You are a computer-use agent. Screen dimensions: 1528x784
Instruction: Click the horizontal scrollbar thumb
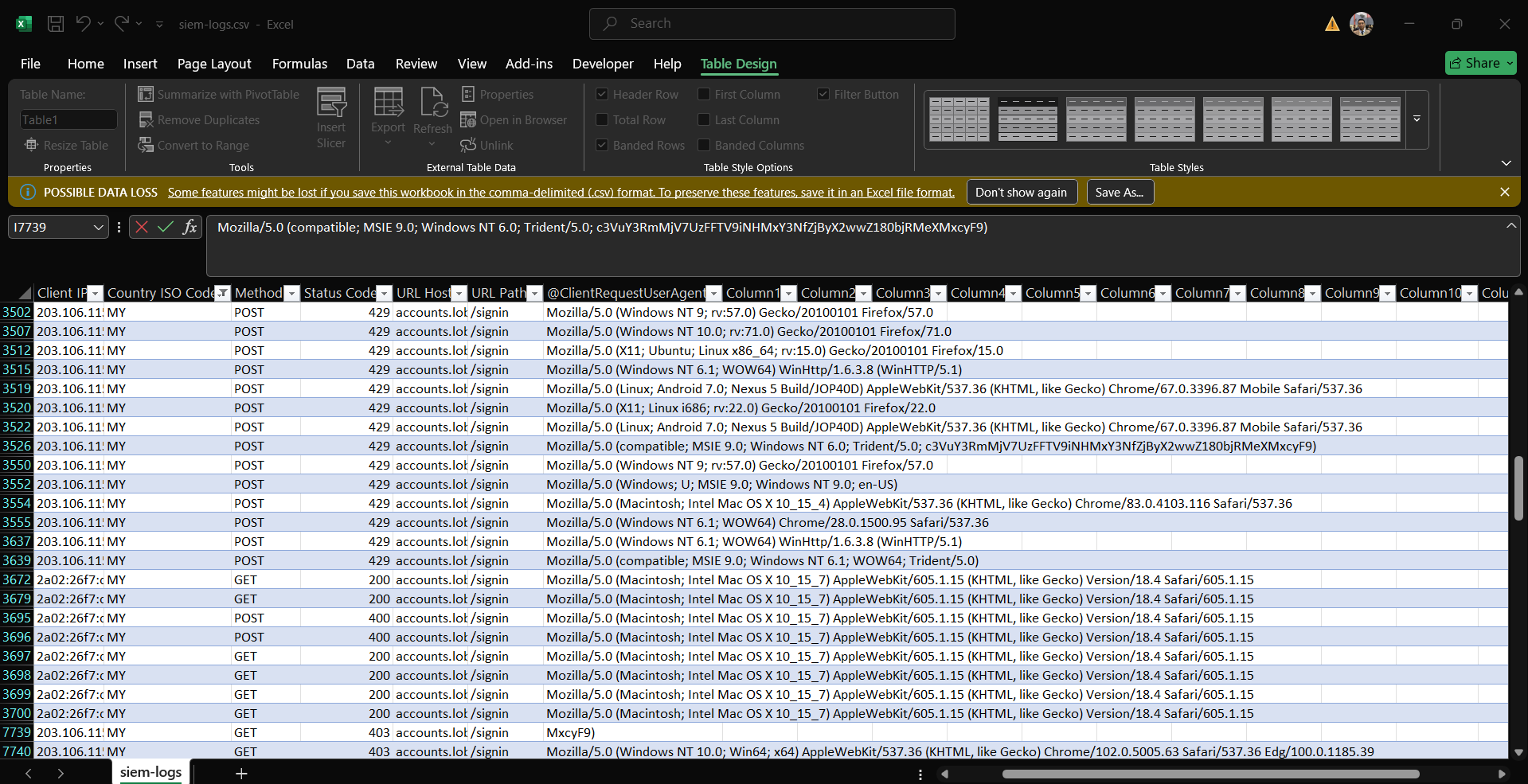point(1210,774)
